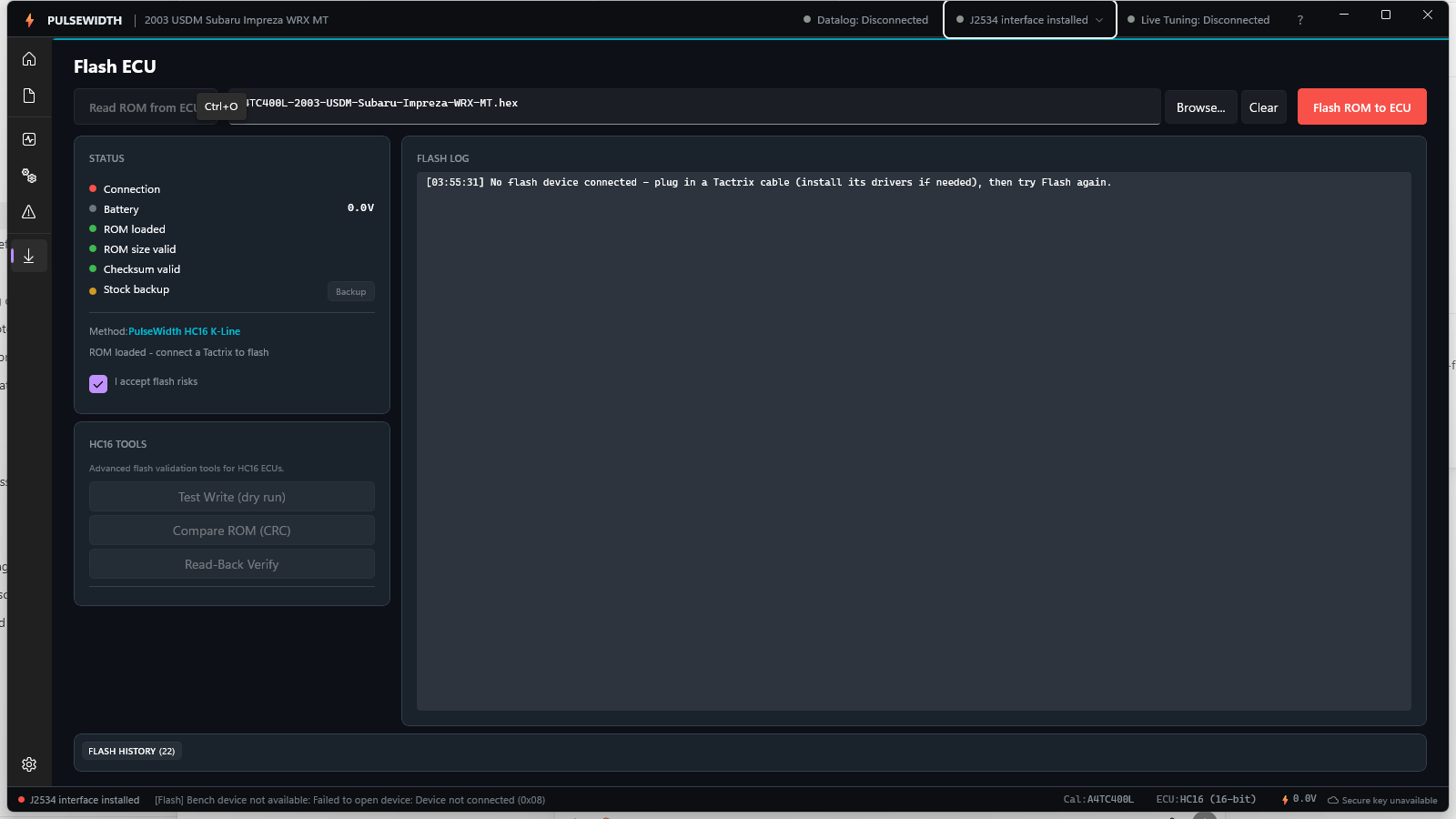Click the orange Stock backup status dot
The image size is (1456, 819).
coord(93,291)
